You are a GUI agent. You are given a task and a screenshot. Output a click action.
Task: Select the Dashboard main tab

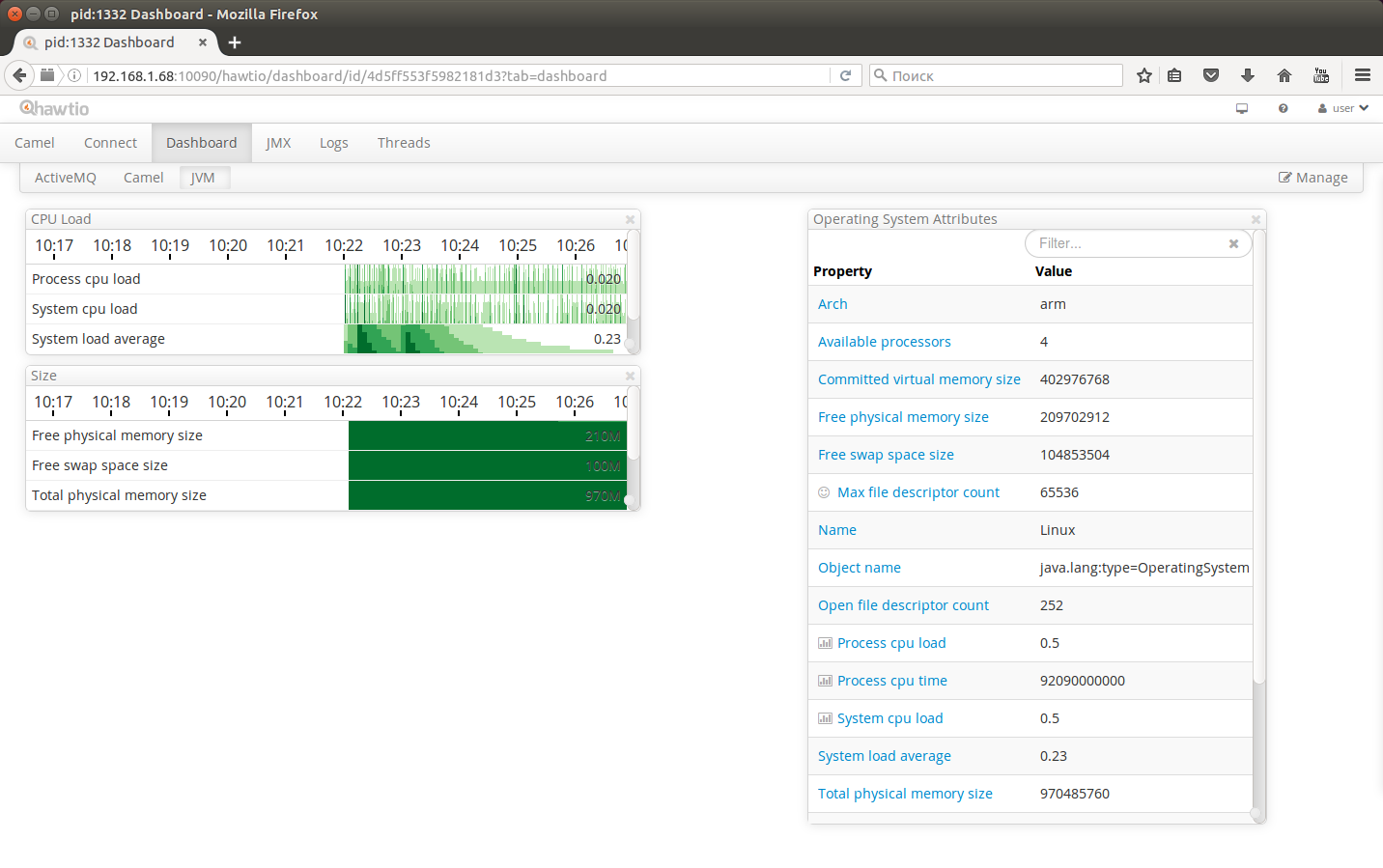click(202, 143)
